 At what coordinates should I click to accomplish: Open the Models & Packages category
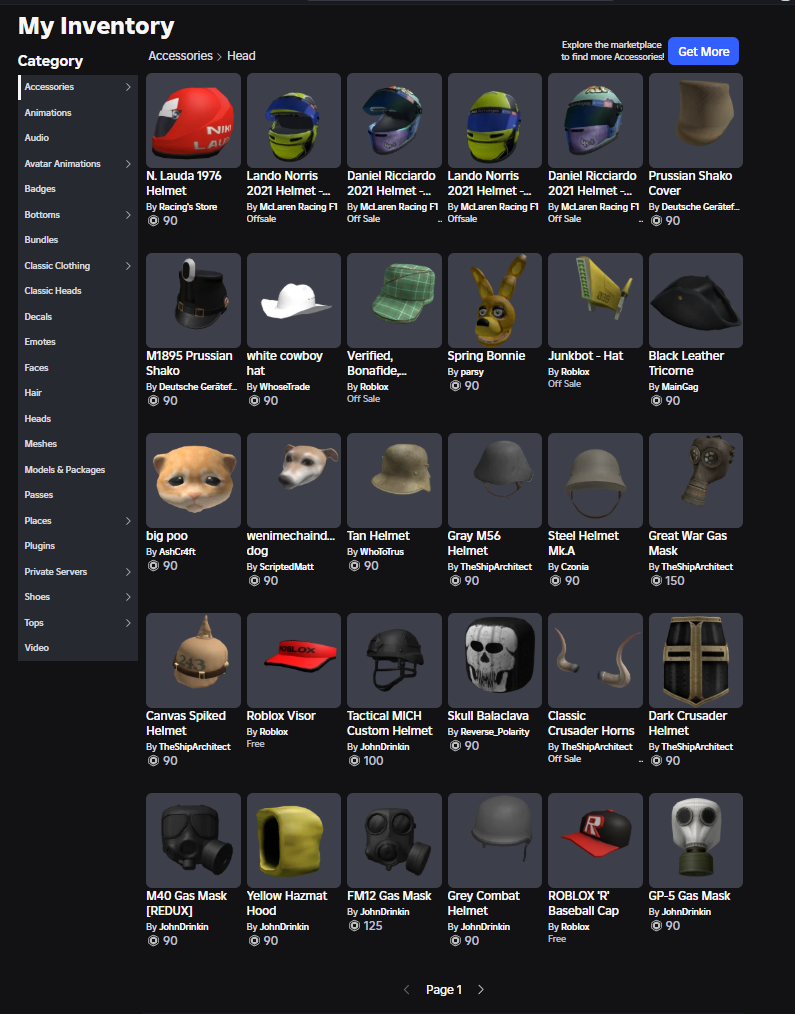(x=65, y=469)
